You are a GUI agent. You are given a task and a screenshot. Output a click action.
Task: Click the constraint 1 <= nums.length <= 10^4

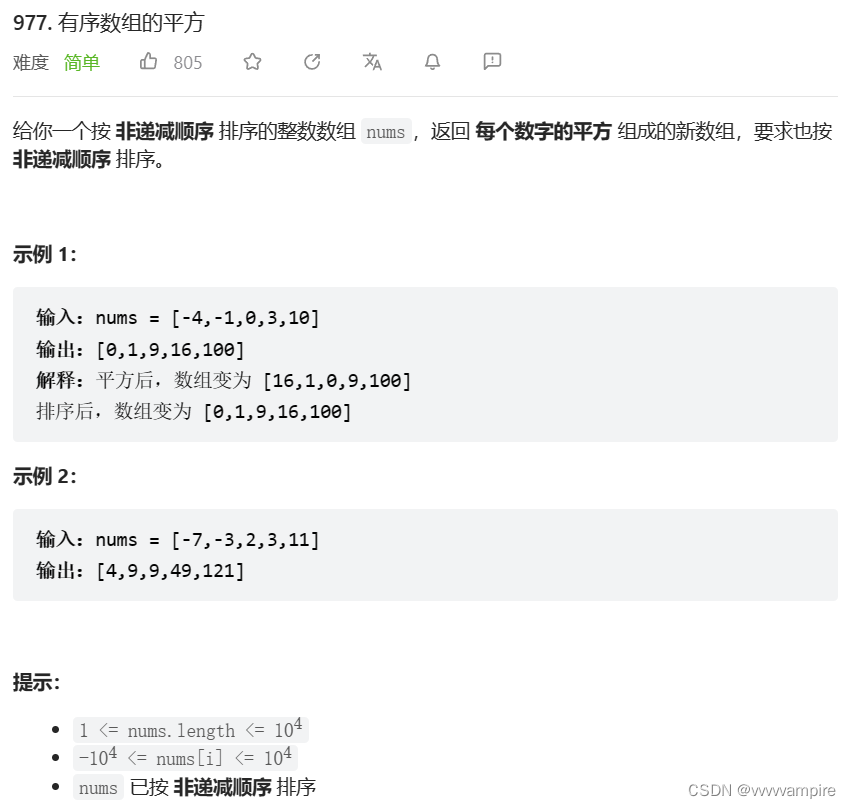coord(190,729)
